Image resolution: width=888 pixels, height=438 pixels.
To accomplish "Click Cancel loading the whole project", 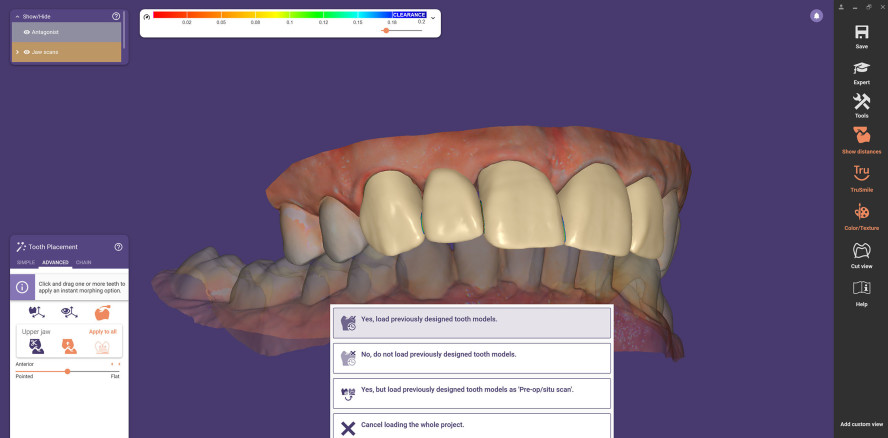I will click(471, 427).
